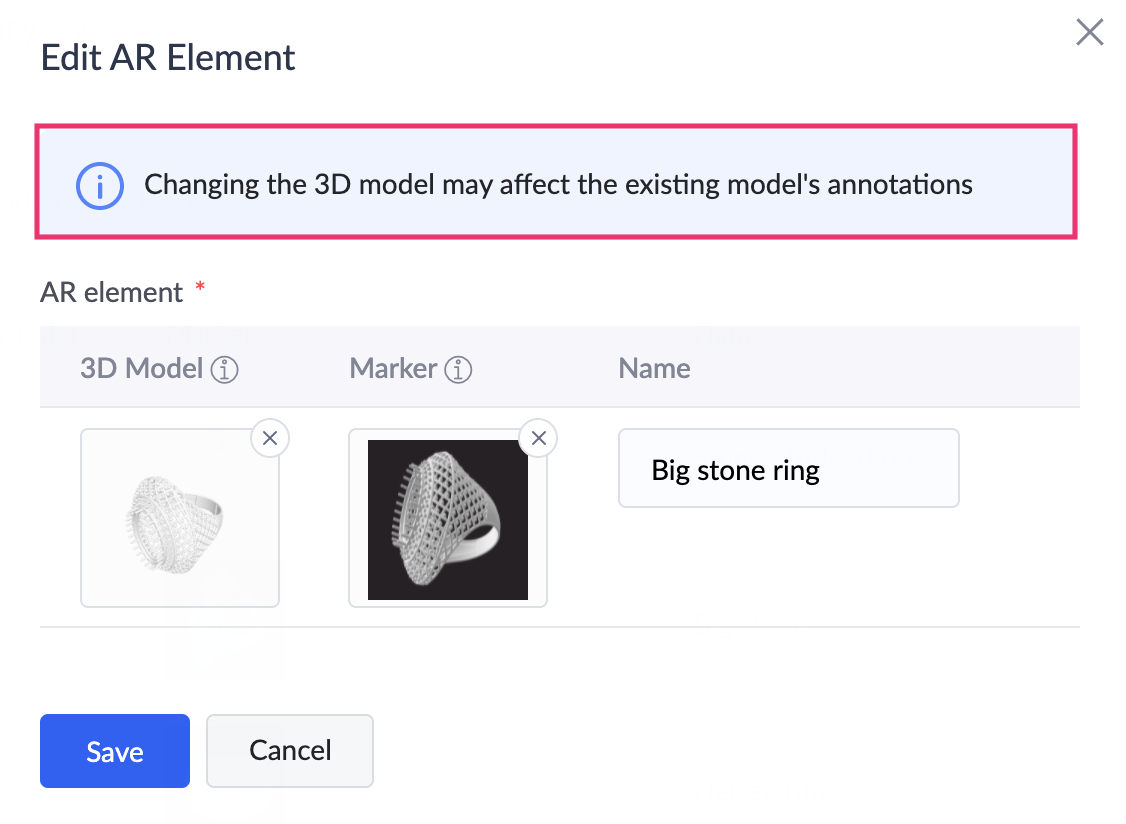
Task: Select the marker ring image thumbnail
Action: (448, 519)
